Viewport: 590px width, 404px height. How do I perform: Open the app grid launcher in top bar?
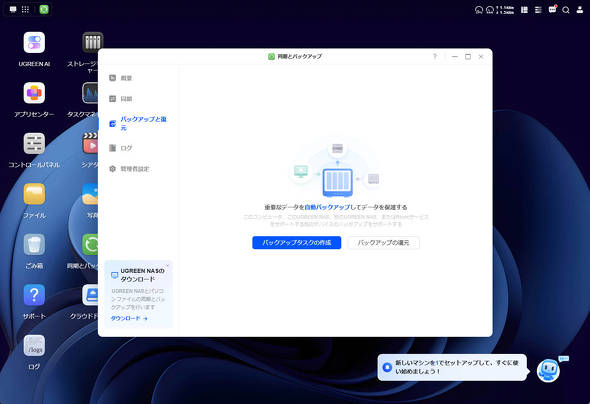(25, 9)
